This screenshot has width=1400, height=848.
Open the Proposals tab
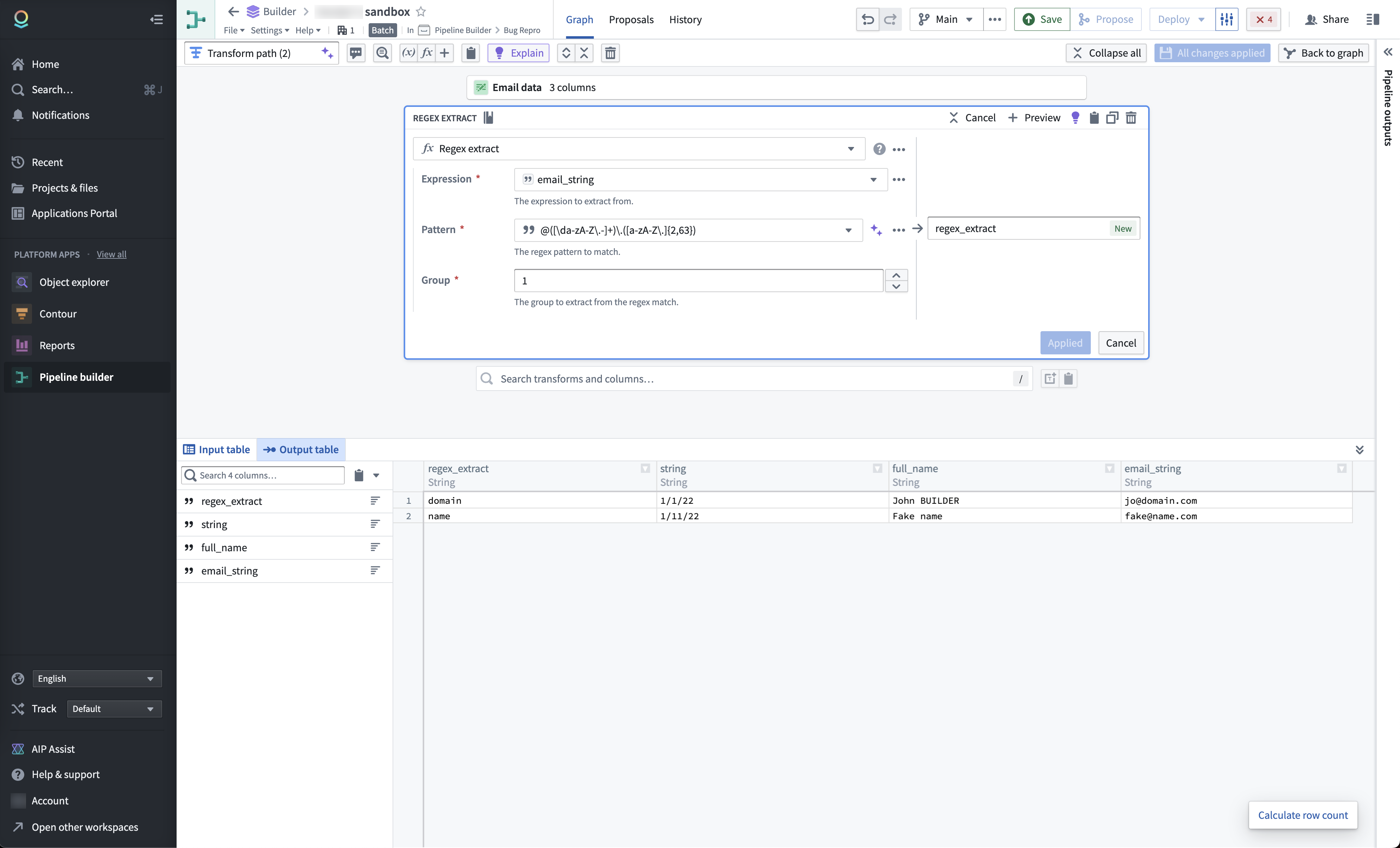tap(631, 19)
